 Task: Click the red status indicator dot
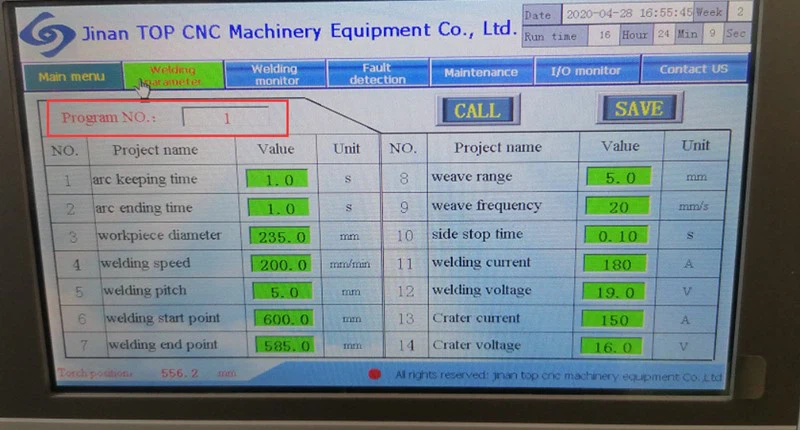pyautogui.click(x=374, y=374)
